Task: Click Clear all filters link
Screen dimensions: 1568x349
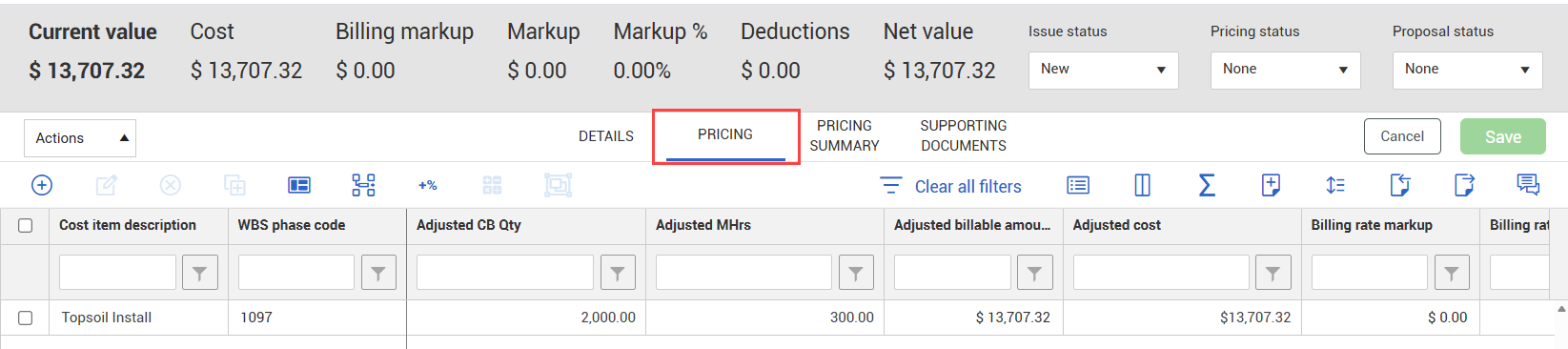Action: (967, 187)
